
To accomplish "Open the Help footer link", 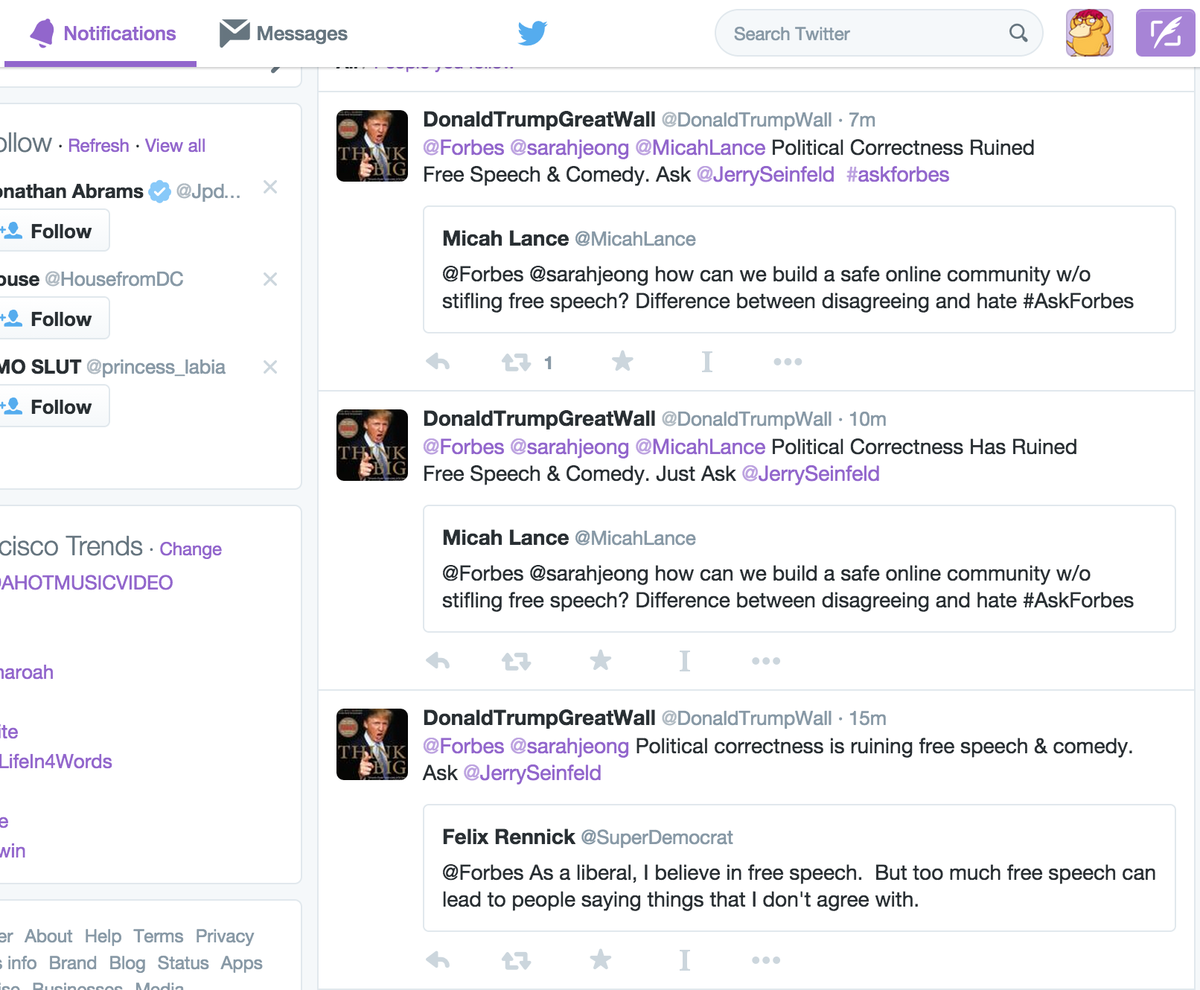I will tap(103, 937).
